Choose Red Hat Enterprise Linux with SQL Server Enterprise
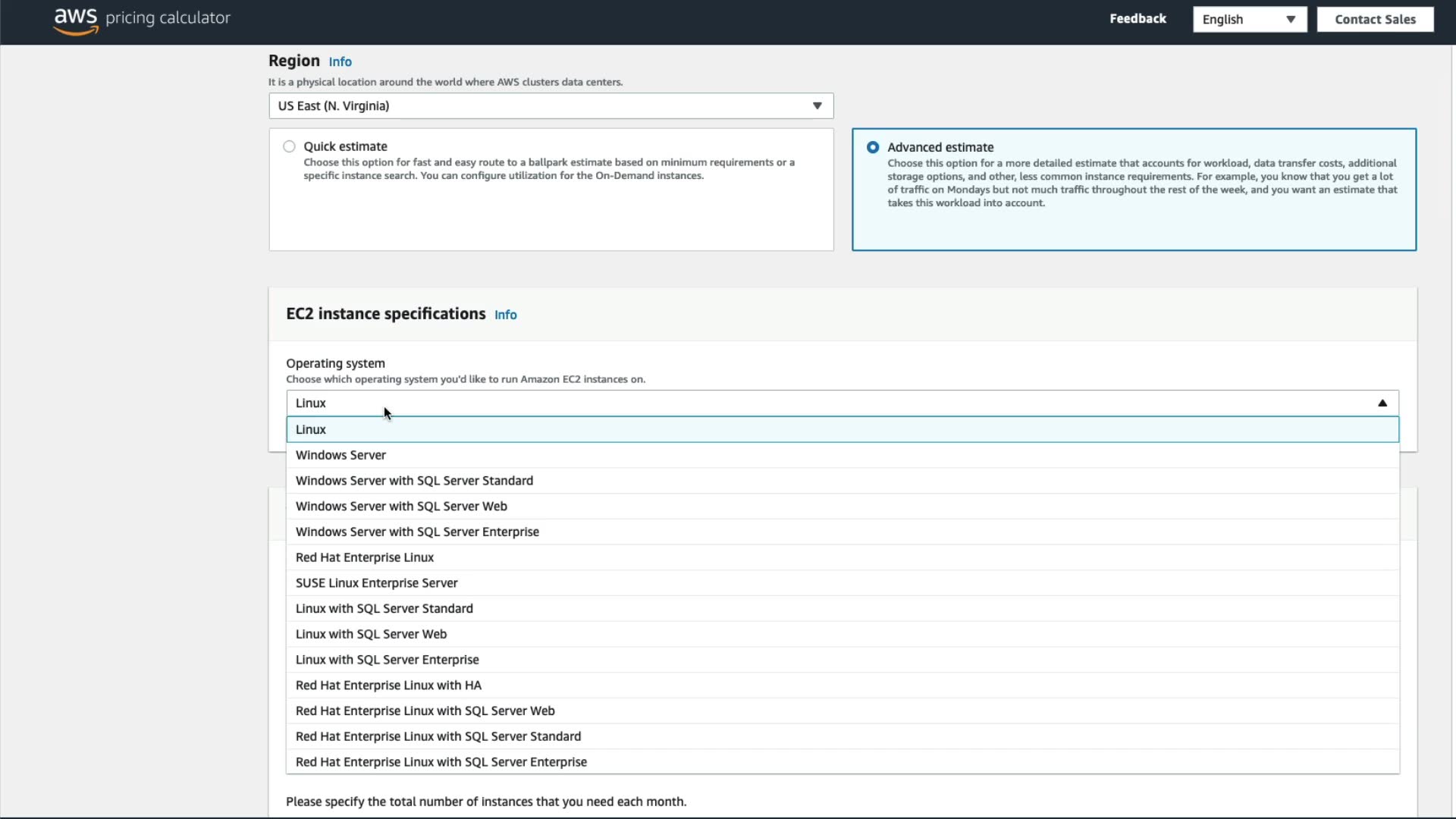This screenshot has width=1456, height=819. [441, 763]
